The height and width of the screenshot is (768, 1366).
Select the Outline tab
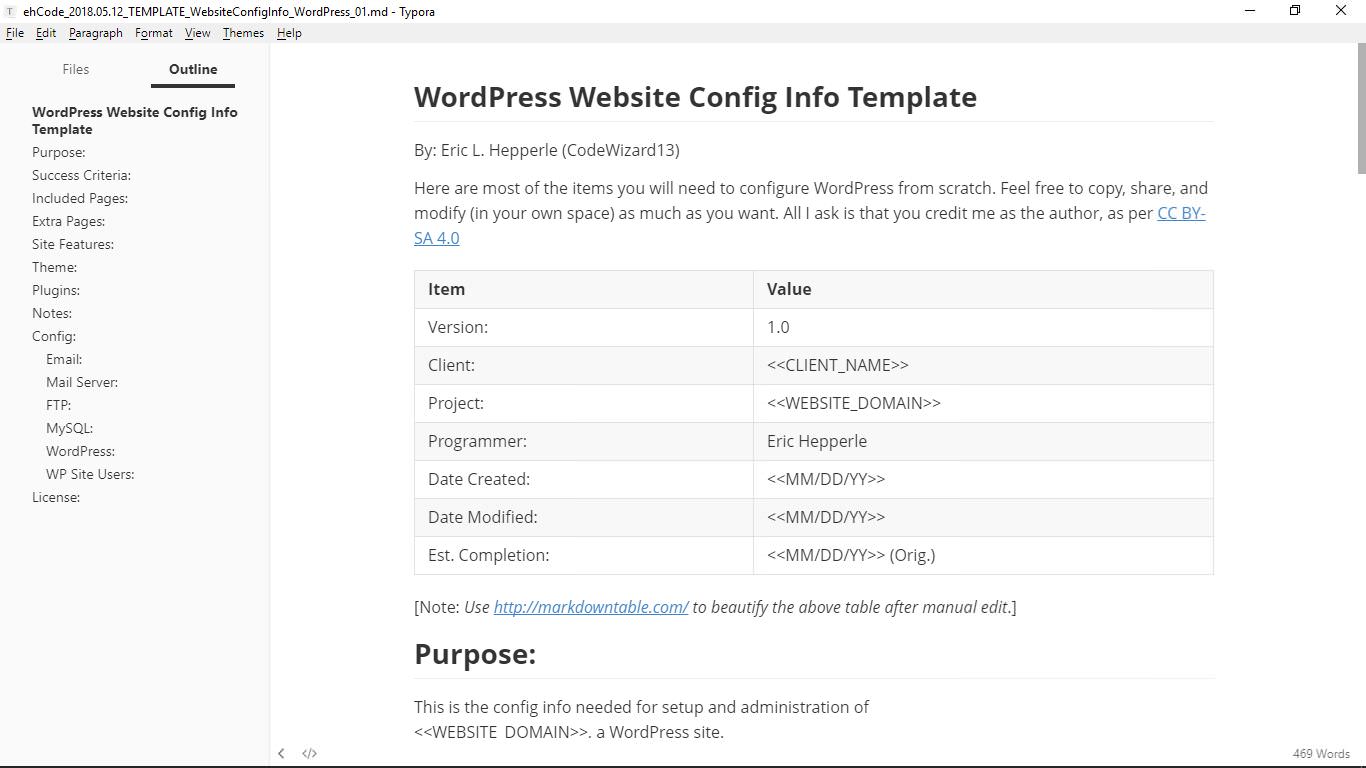pyautogui.click(x=193, y=69)
